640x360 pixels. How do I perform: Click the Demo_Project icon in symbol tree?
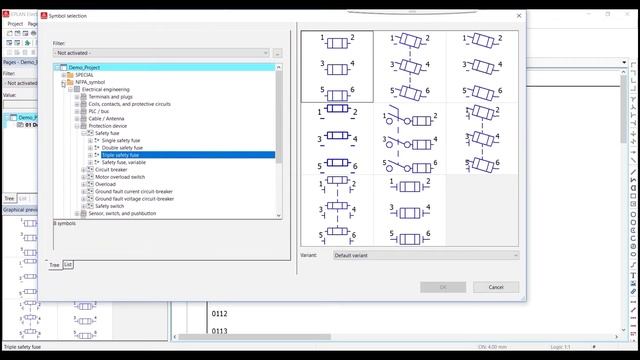point(64,67)
